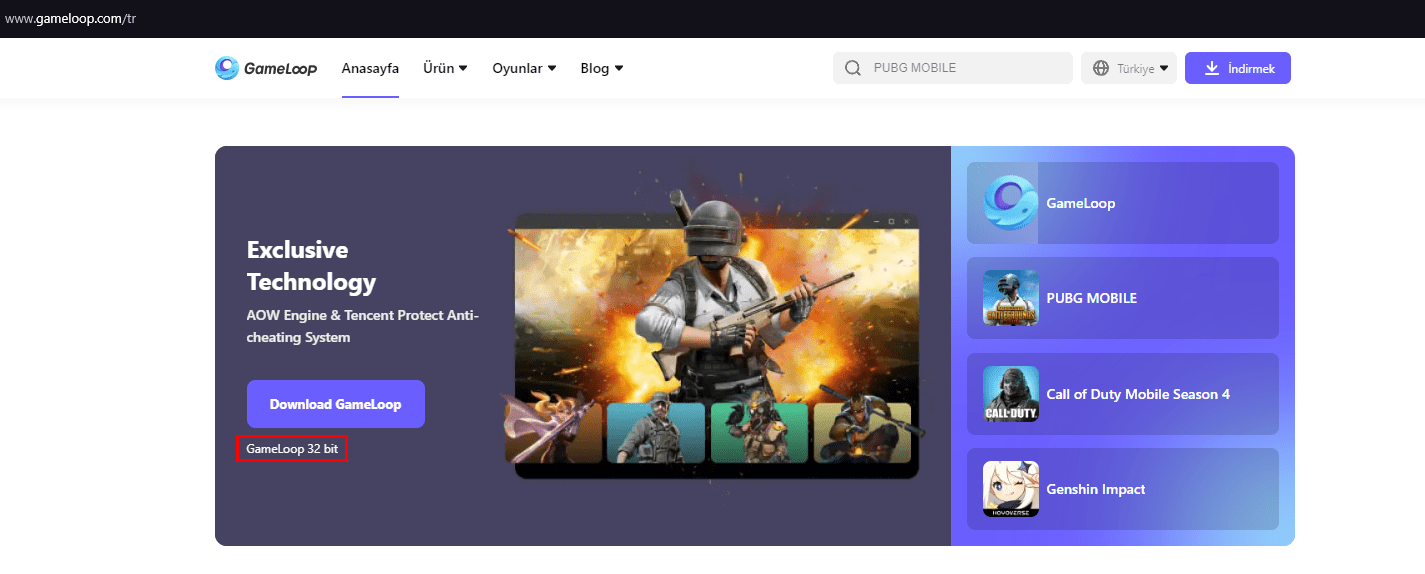
Task: Select the GameLoop card title
Action: (1080, 203)
